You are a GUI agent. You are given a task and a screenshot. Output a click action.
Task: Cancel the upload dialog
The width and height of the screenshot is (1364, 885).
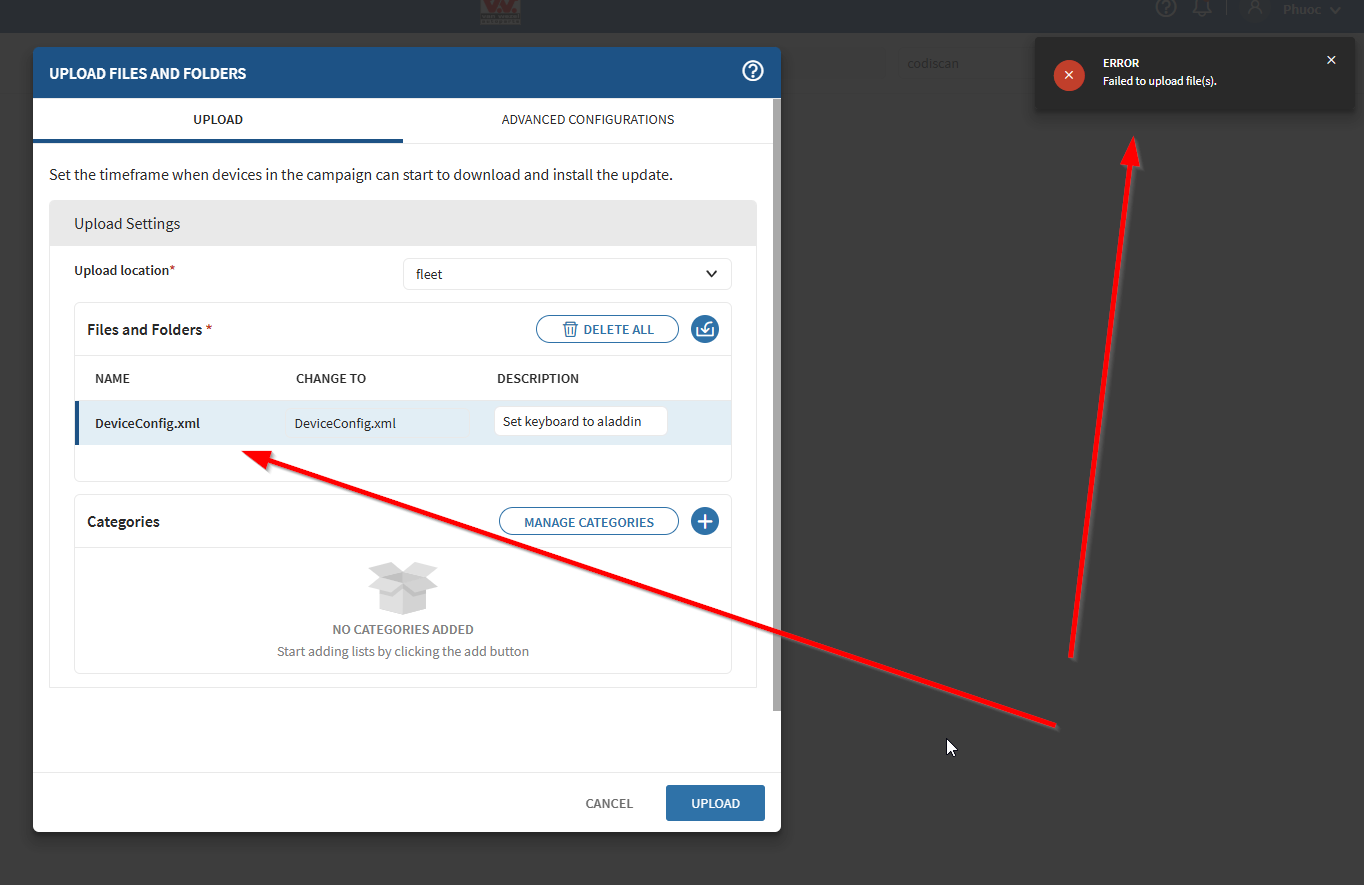point(609,803)
